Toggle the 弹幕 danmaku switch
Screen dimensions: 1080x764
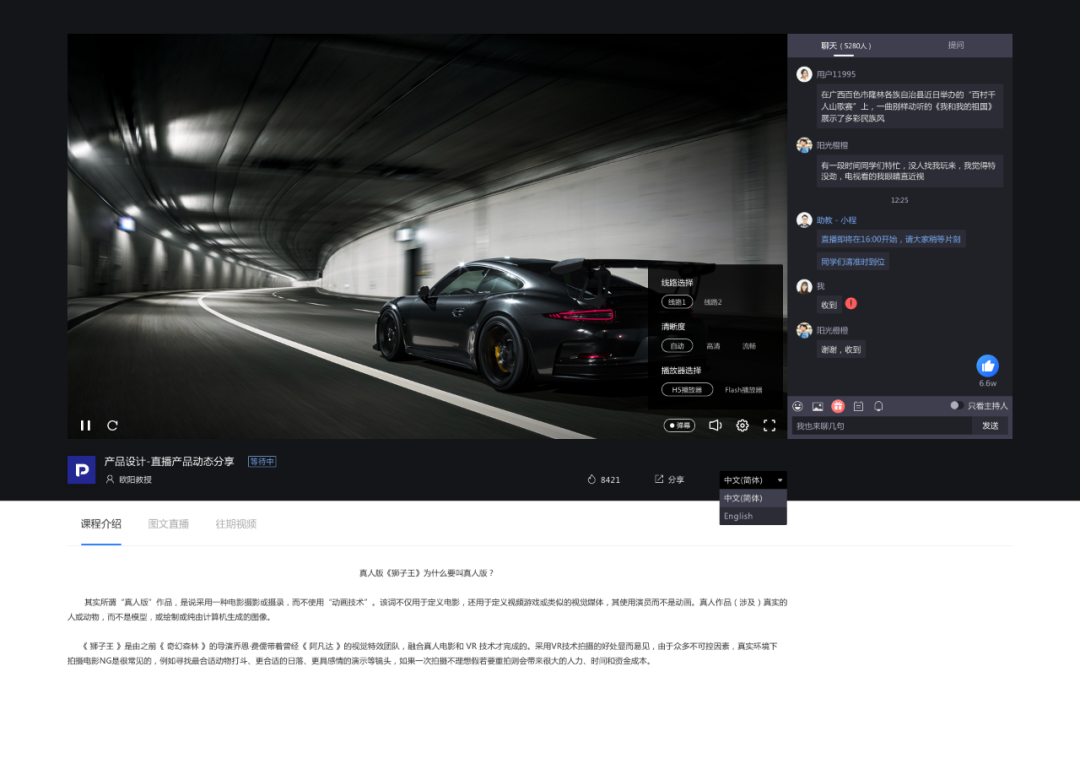tap(679, 425)
